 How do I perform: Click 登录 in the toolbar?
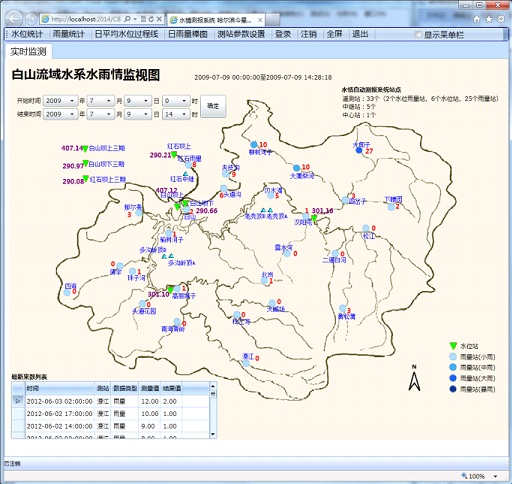pyautogui.click(x=283, y=34)
